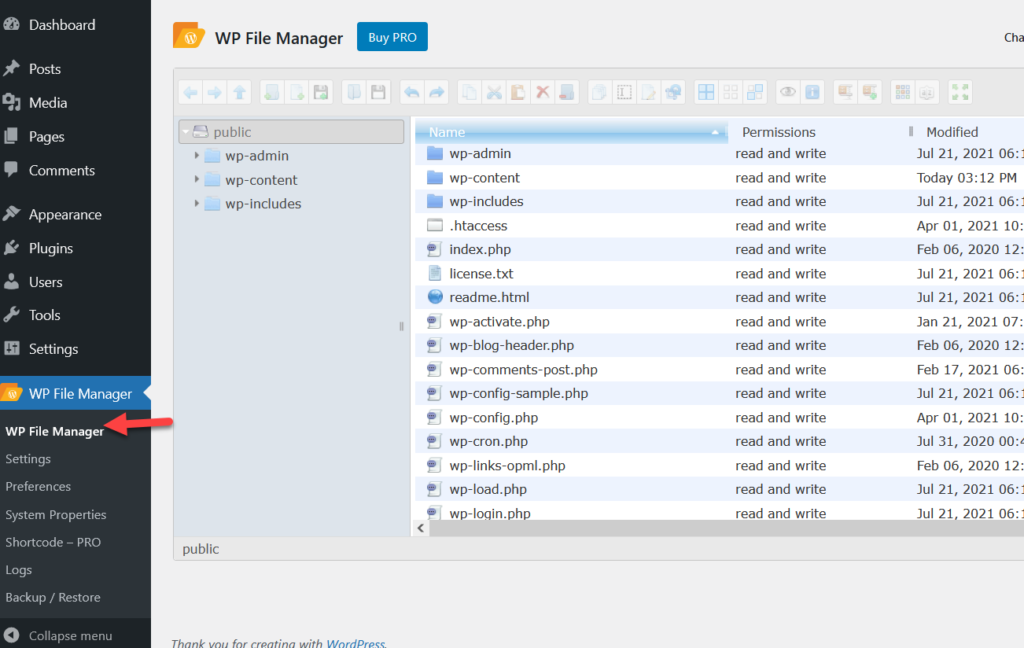Image resolution: width=1024 pixels, height=648 pixels.
Task: Select .htaccess file row
Action: click(719, 225)
